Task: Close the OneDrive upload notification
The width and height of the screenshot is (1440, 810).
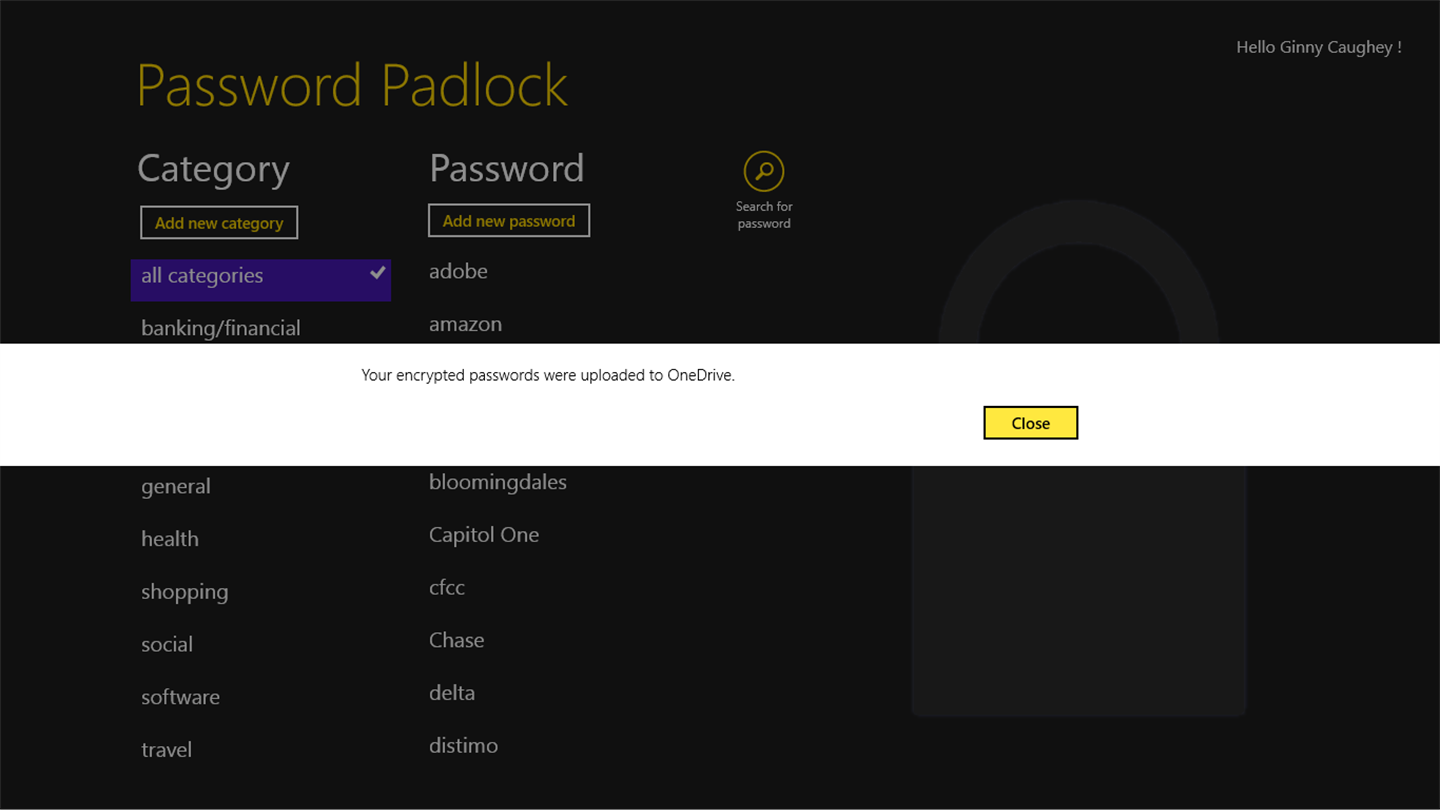Action: pyautogui.click(x=1030, y=423)
